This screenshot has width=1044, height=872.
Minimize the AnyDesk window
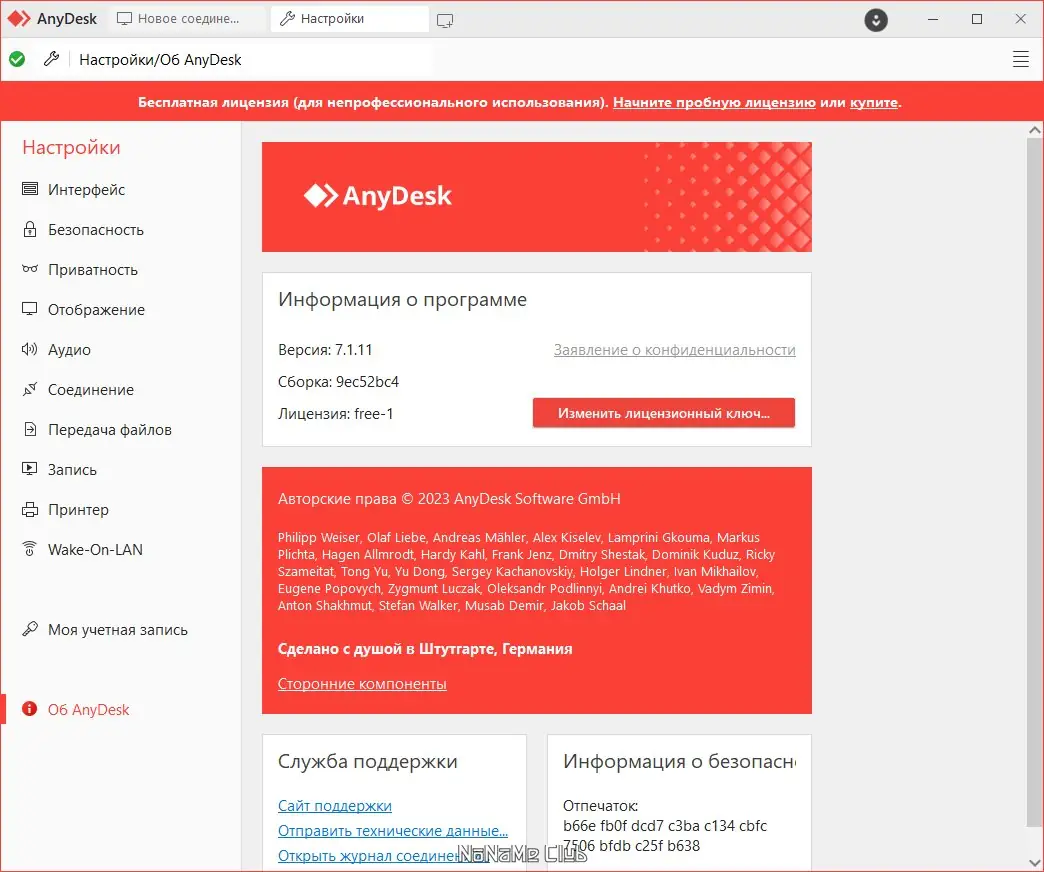coord(933,19)
